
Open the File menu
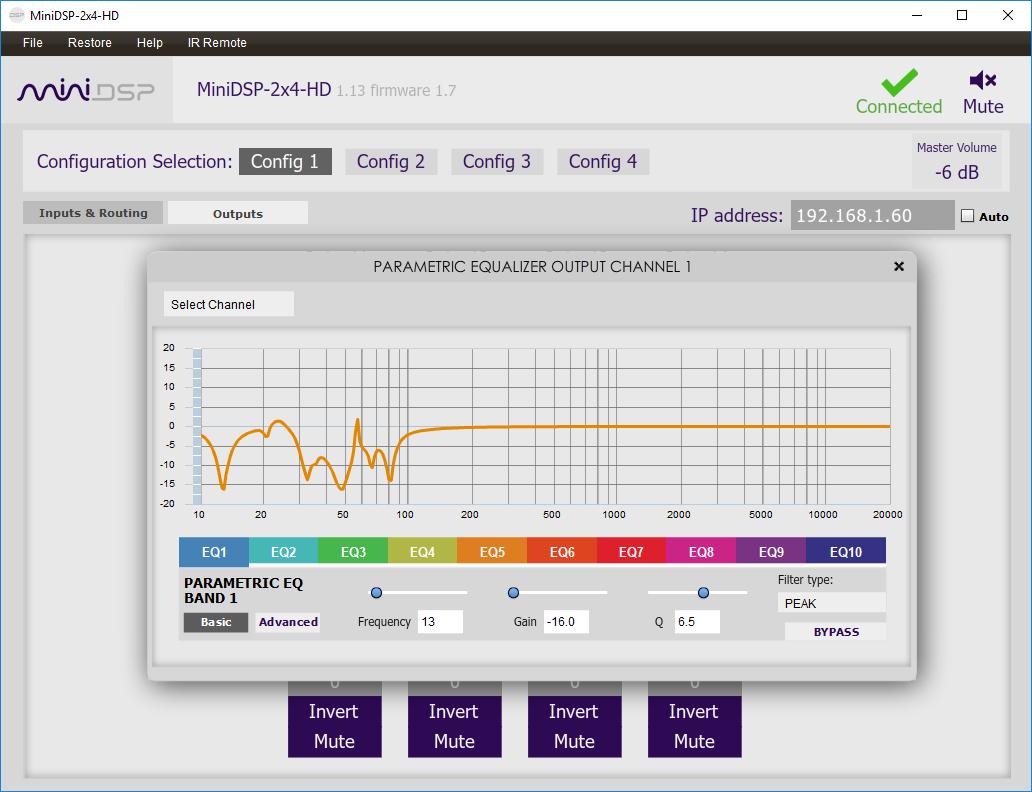(x=32, y=43)
